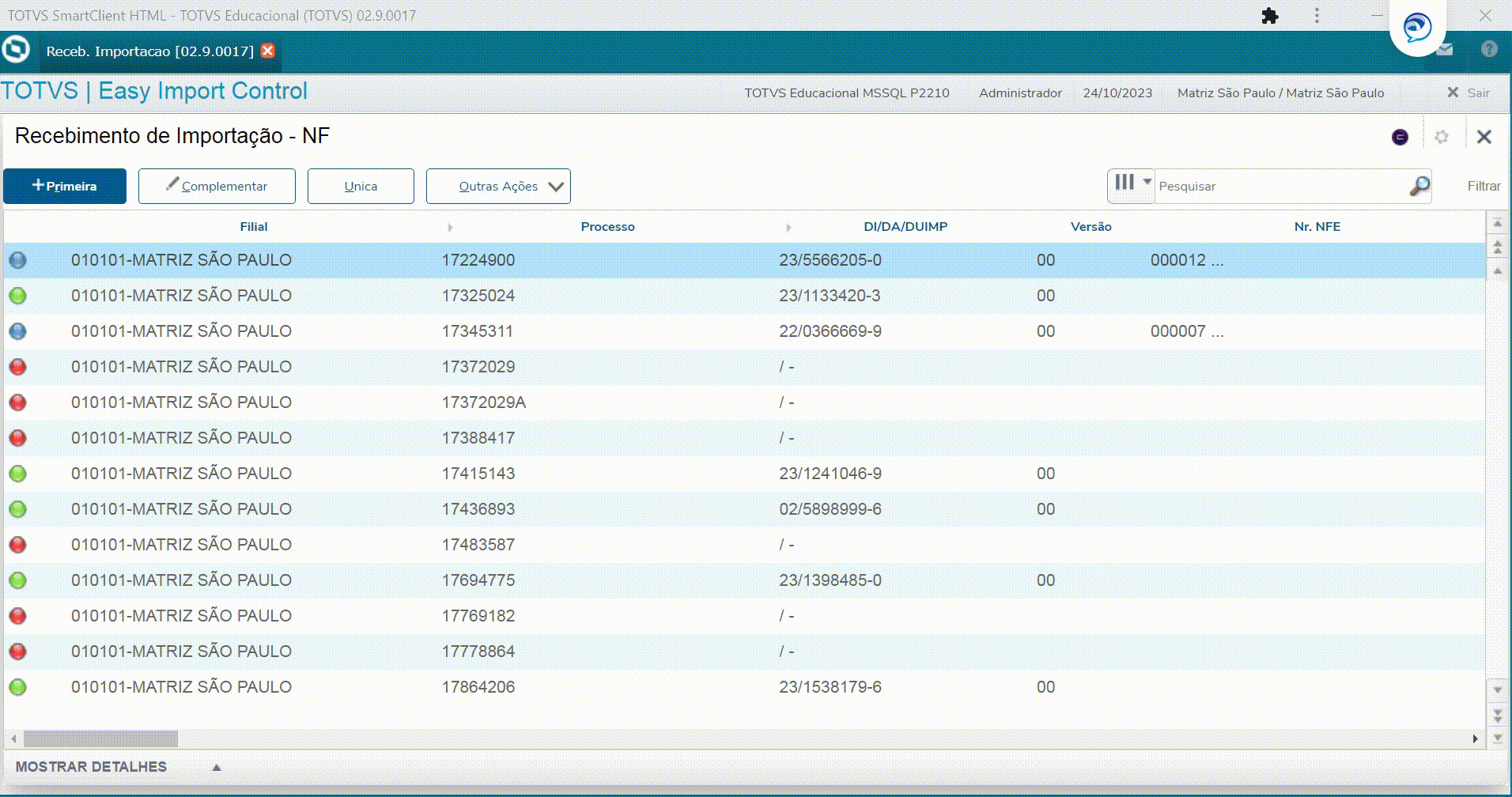Click the red status icon for process 17372029
Viewport: 1512px width, 797px height.
(17, 367)
